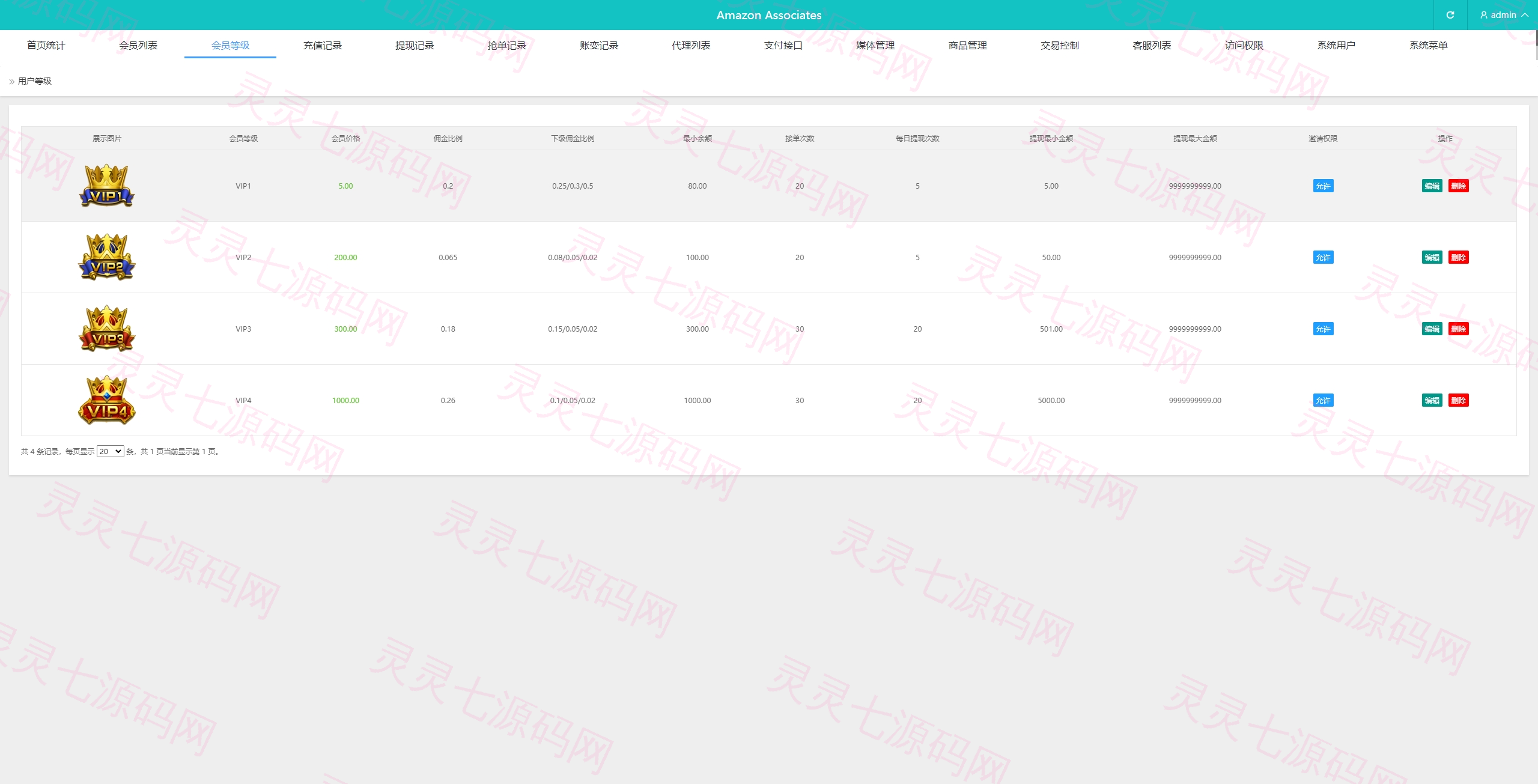1538x784 pixels.
Task: Click VIP1 price value 5.00
Action: click(345, 186)
